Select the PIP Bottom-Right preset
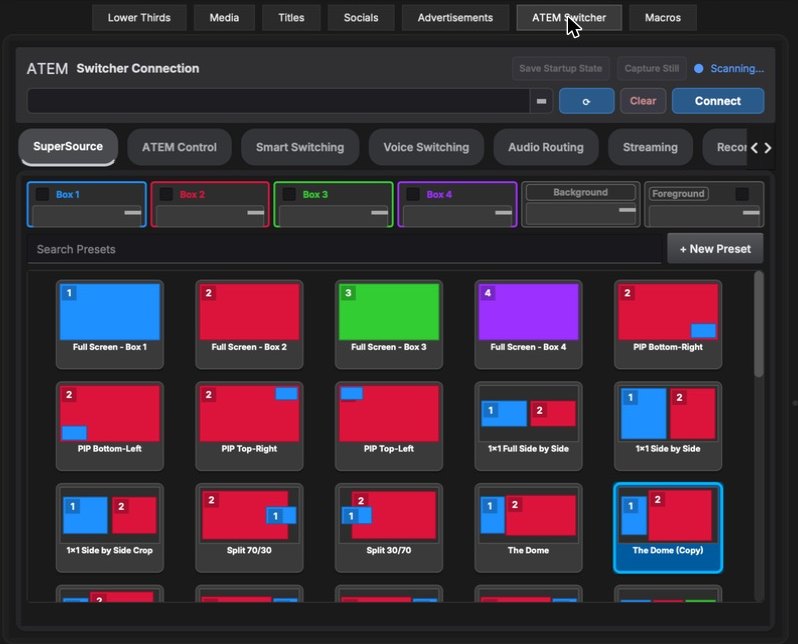Screen dimensions: 798x644 tap(668, 324)
